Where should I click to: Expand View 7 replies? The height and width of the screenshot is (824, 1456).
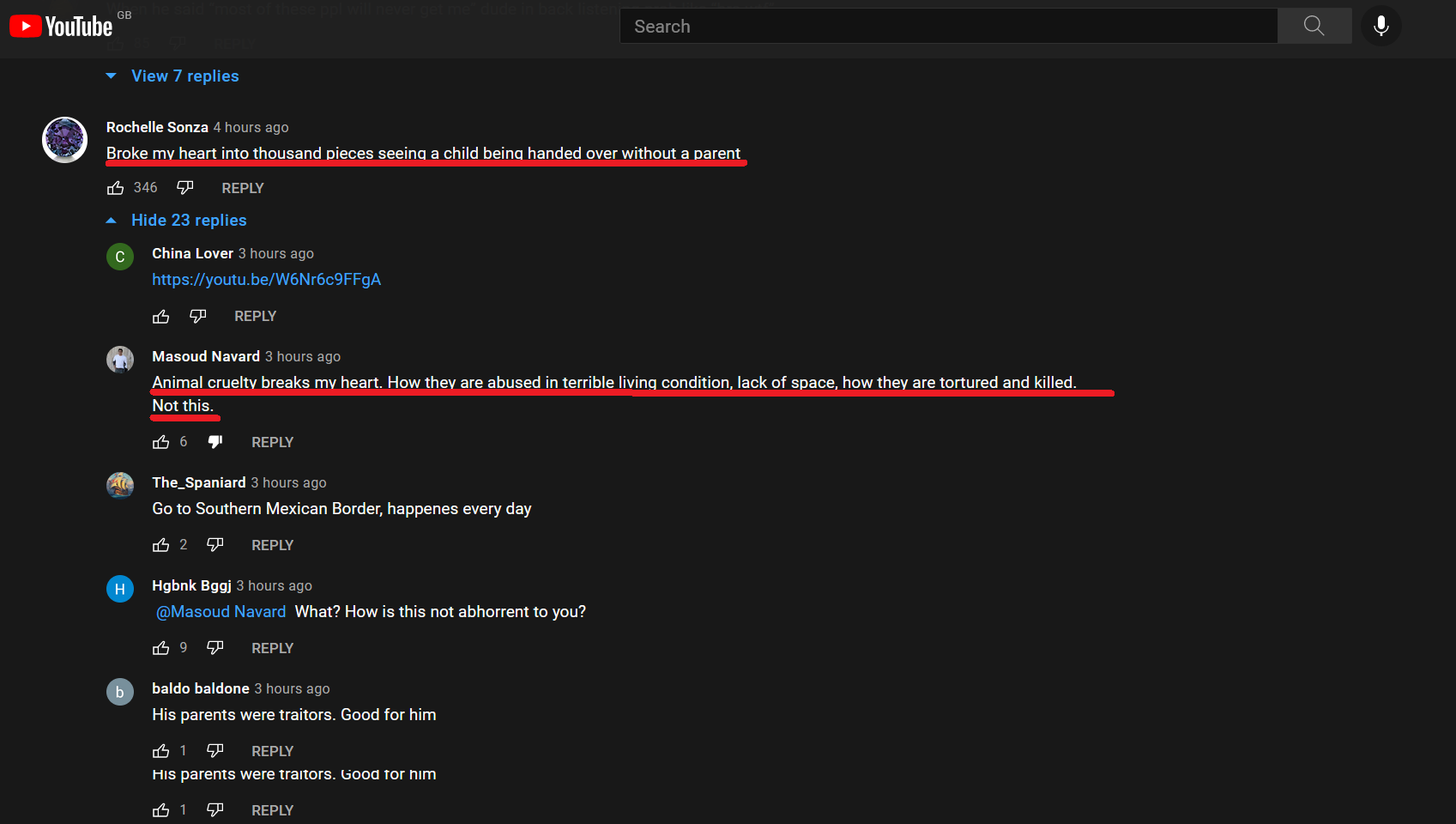[184, 76]
